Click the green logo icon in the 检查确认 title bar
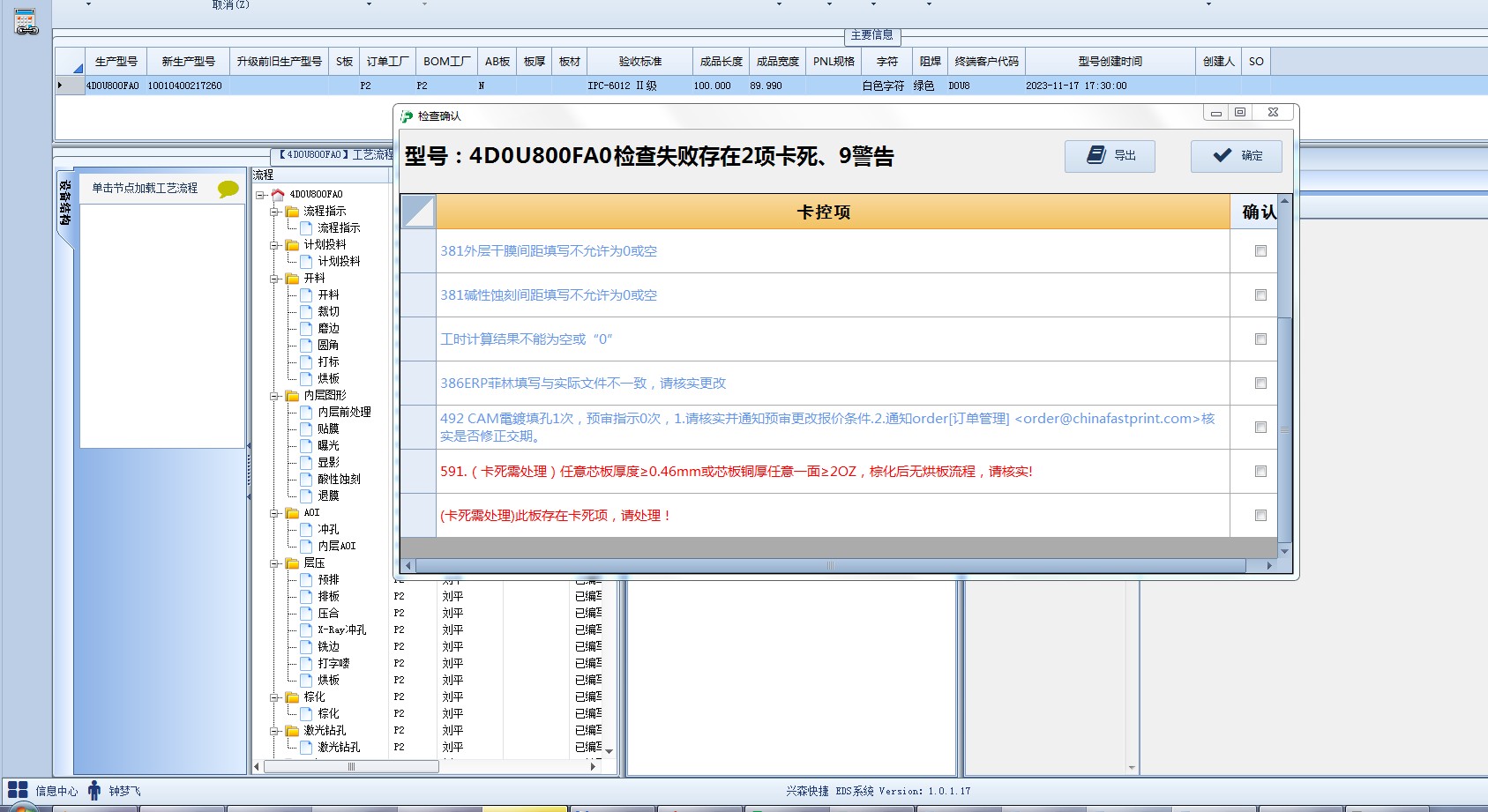The image size is (1488, 812). coord(407,116)
